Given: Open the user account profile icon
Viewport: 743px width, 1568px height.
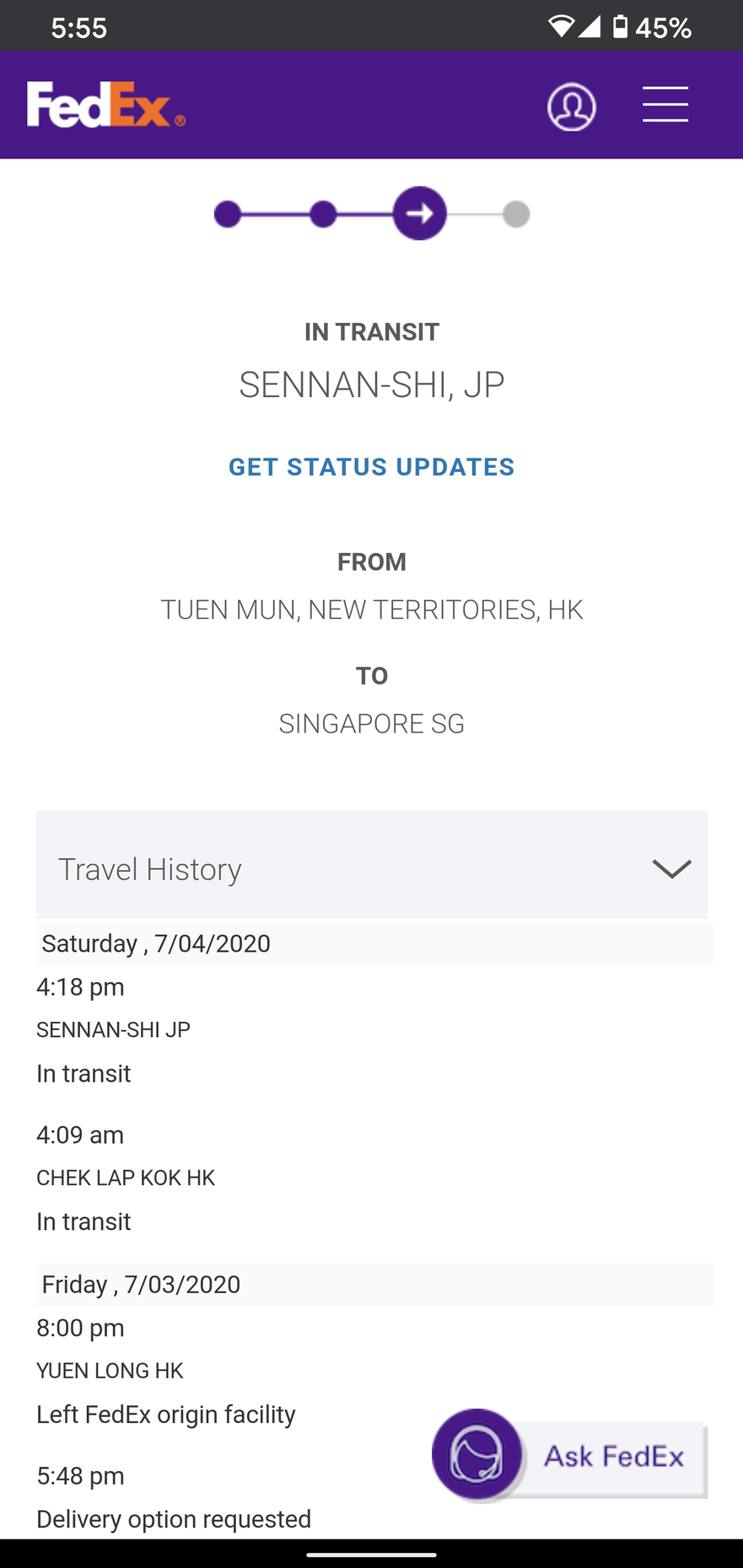Looking at the screenshot, I should point(572,107).
